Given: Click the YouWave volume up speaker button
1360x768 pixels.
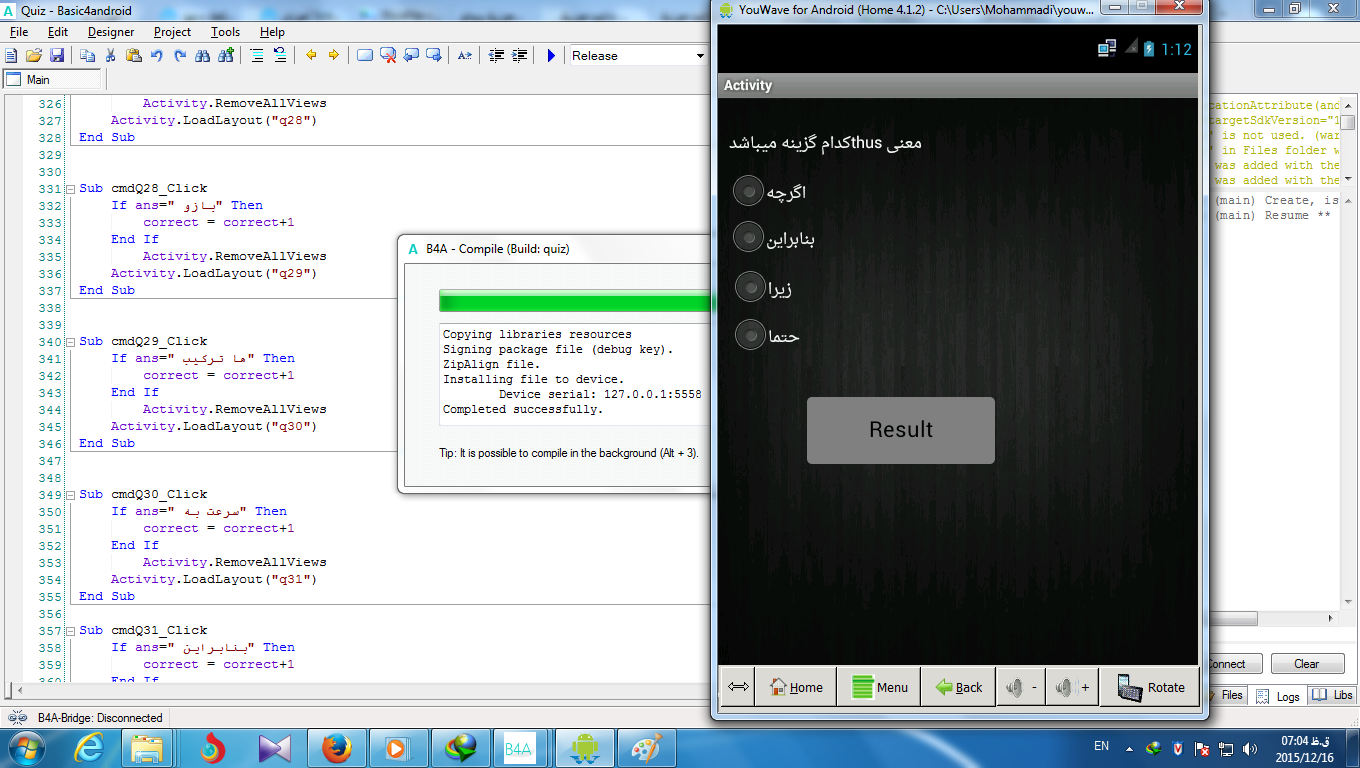Looking at the screenshot, I should pyautogui.click(x=1073, y=687).
